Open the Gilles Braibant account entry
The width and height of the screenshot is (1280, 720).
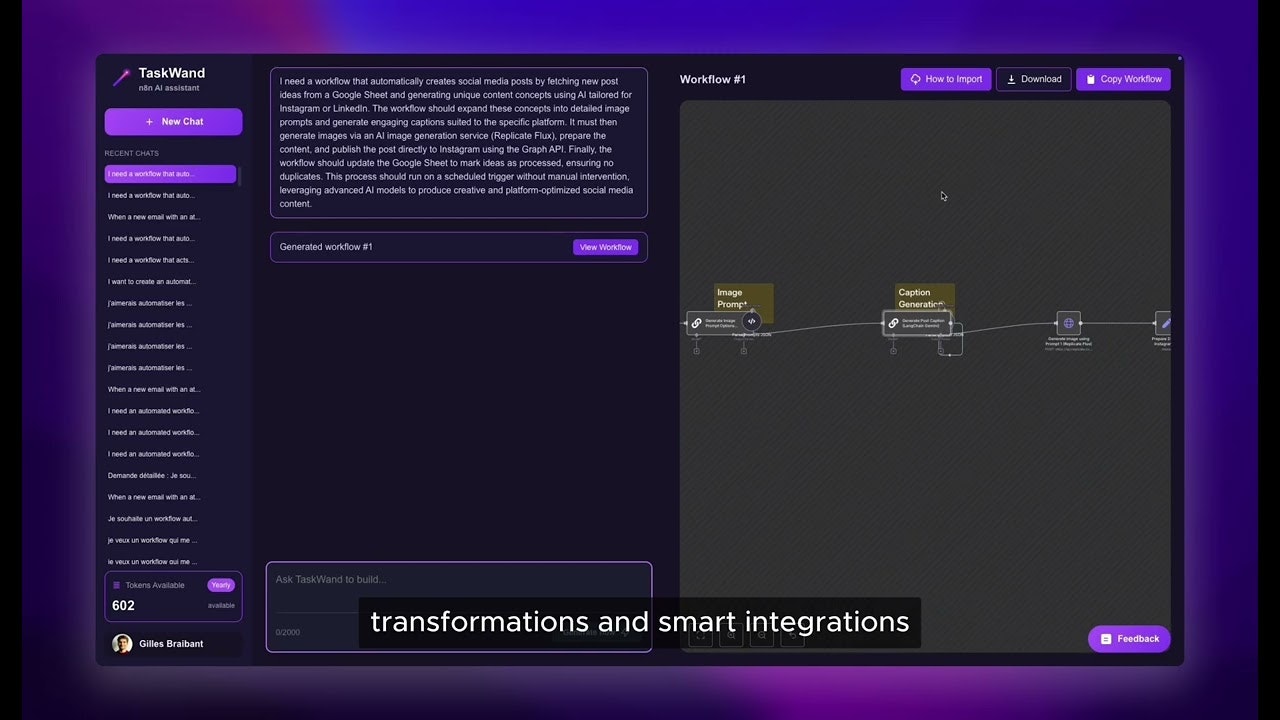pos(173,644)
